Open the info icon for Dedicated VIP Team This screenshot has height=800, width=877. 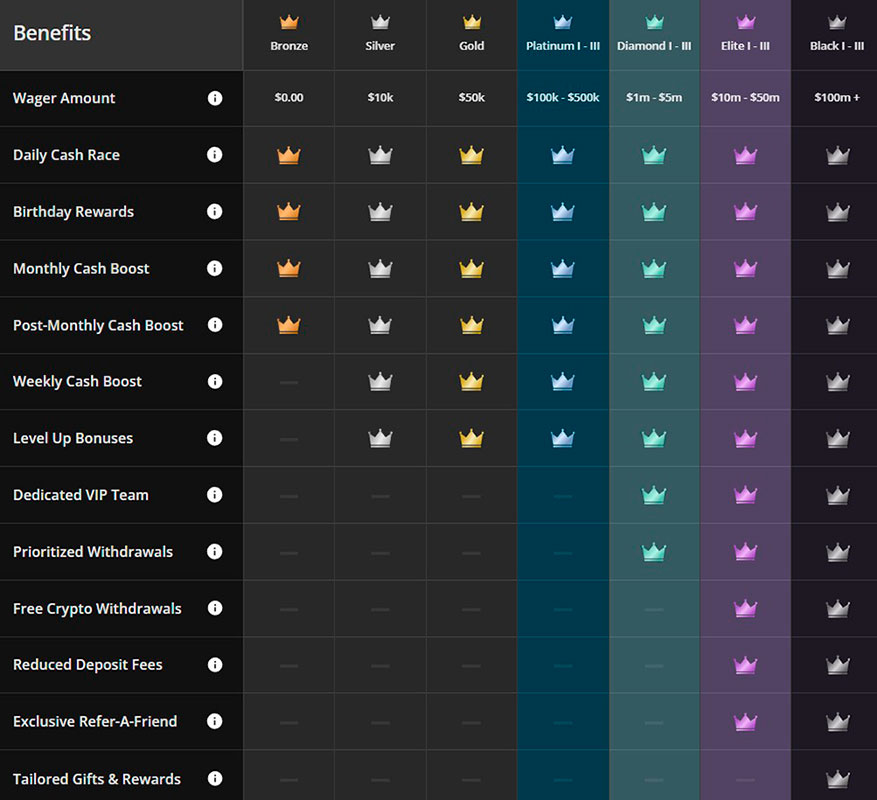pos(214,495)
